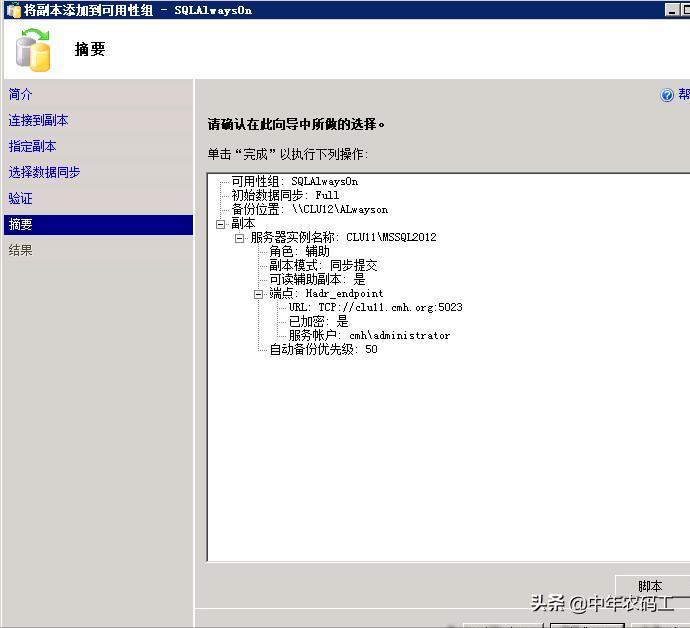Screen dimensions: 690x628
Task: Minimize the wizard window
Action: pyautogui.click(x=671, y=10)
